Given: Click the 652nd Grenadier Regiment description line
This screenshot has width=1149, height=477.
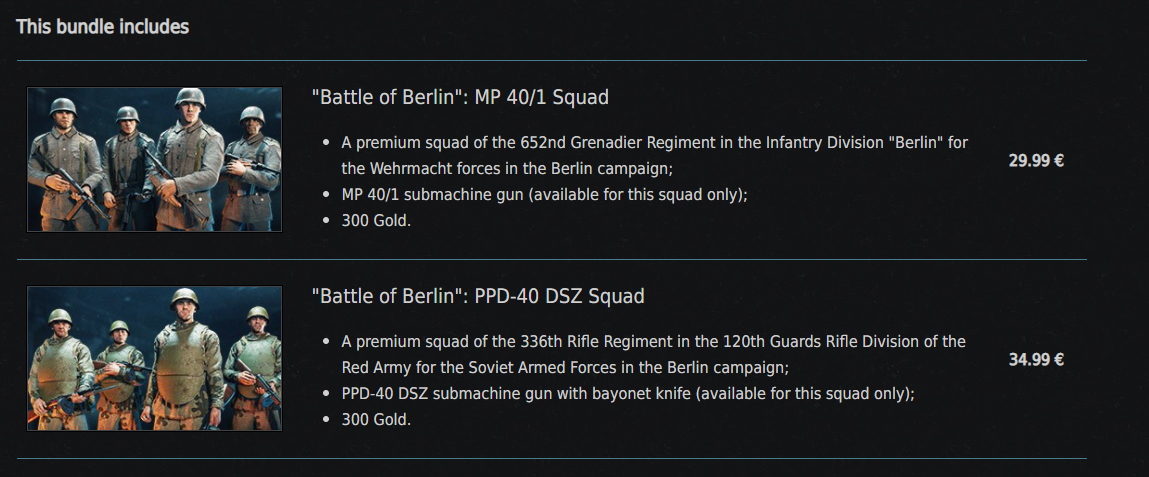Looking at the screenshot, I should point(654,143).
